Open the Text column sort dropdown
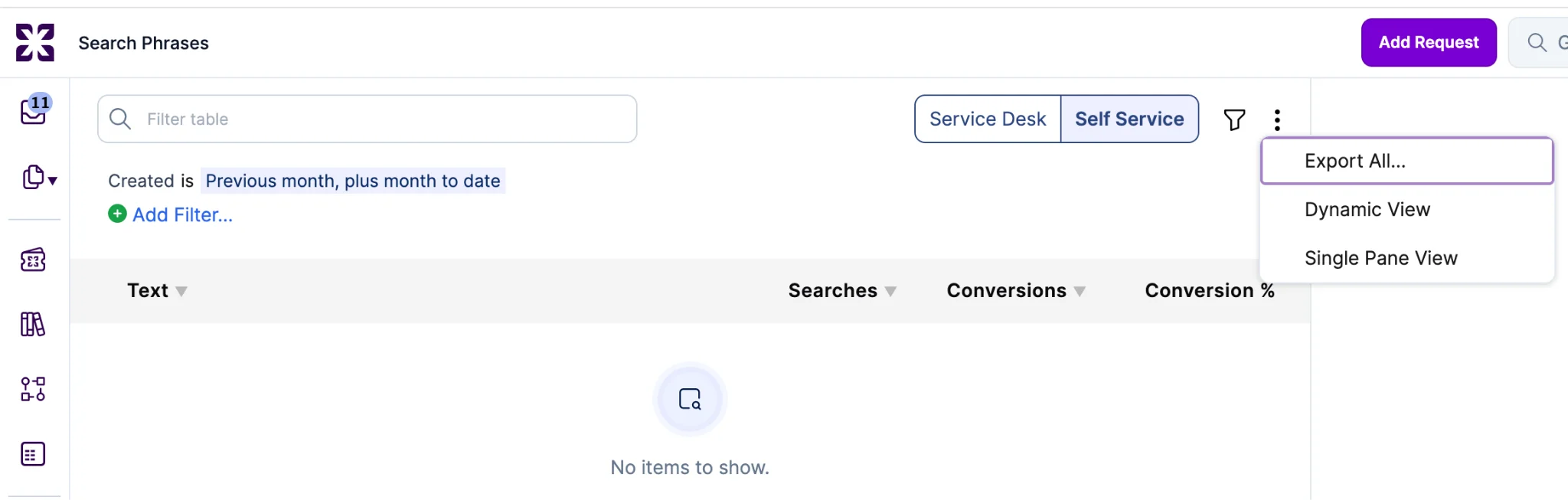The width and height of the screenshot is (1568, 500). [182, 291]
